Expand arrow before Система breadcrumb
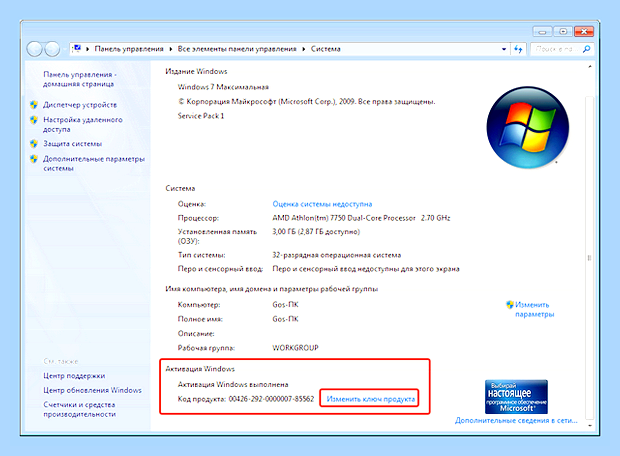Screen dimensions: 620x456 (304, 49)
